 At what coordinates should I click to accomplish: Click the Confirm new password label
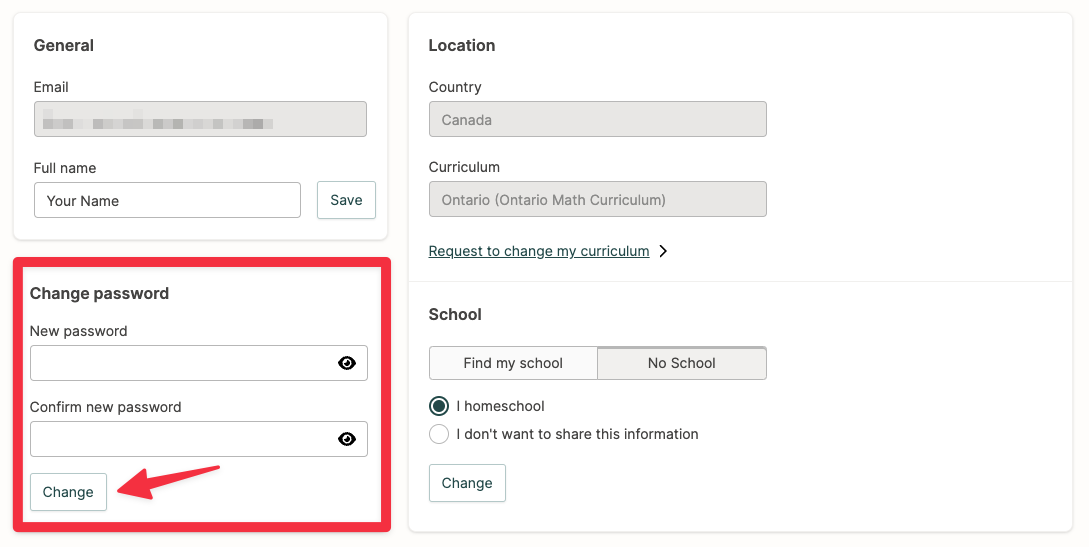tap(106, 407)
